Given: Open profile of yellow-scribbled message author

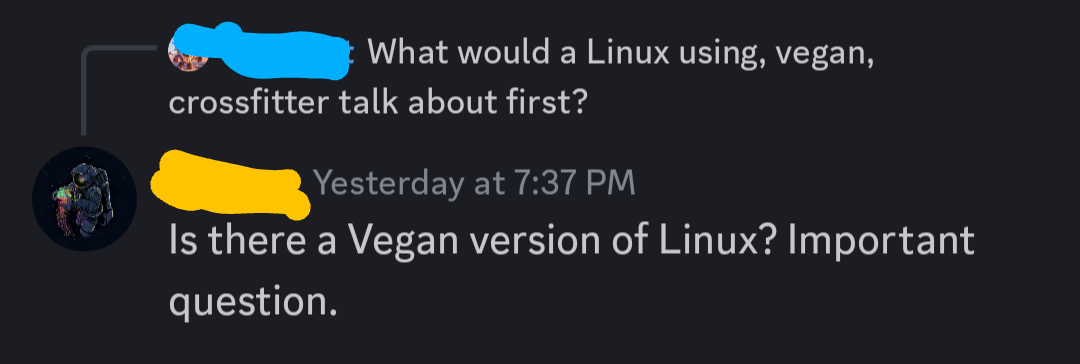Looking at the screenshot, I should (x=231, y=185).
